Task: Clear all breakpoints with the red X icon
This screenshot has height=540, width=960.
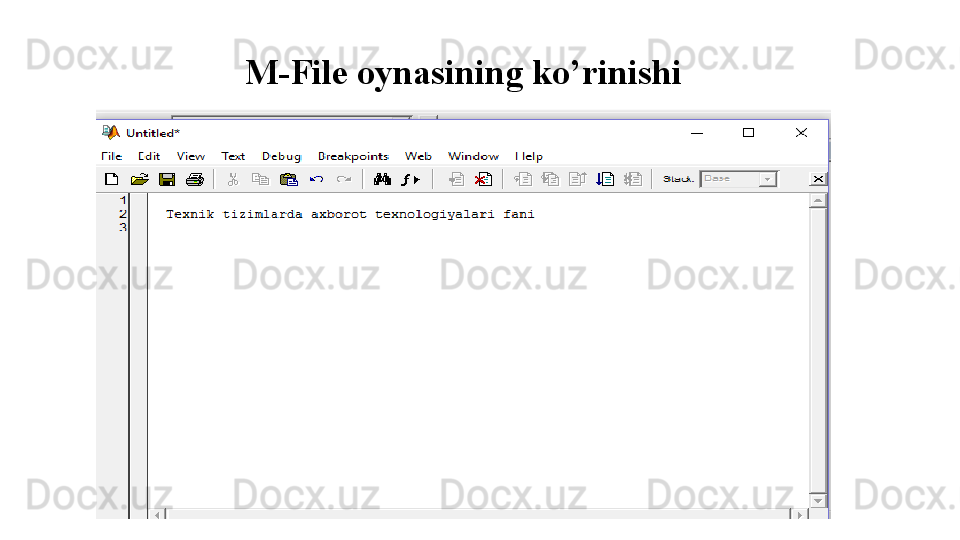Action: [x=483, y=179]
